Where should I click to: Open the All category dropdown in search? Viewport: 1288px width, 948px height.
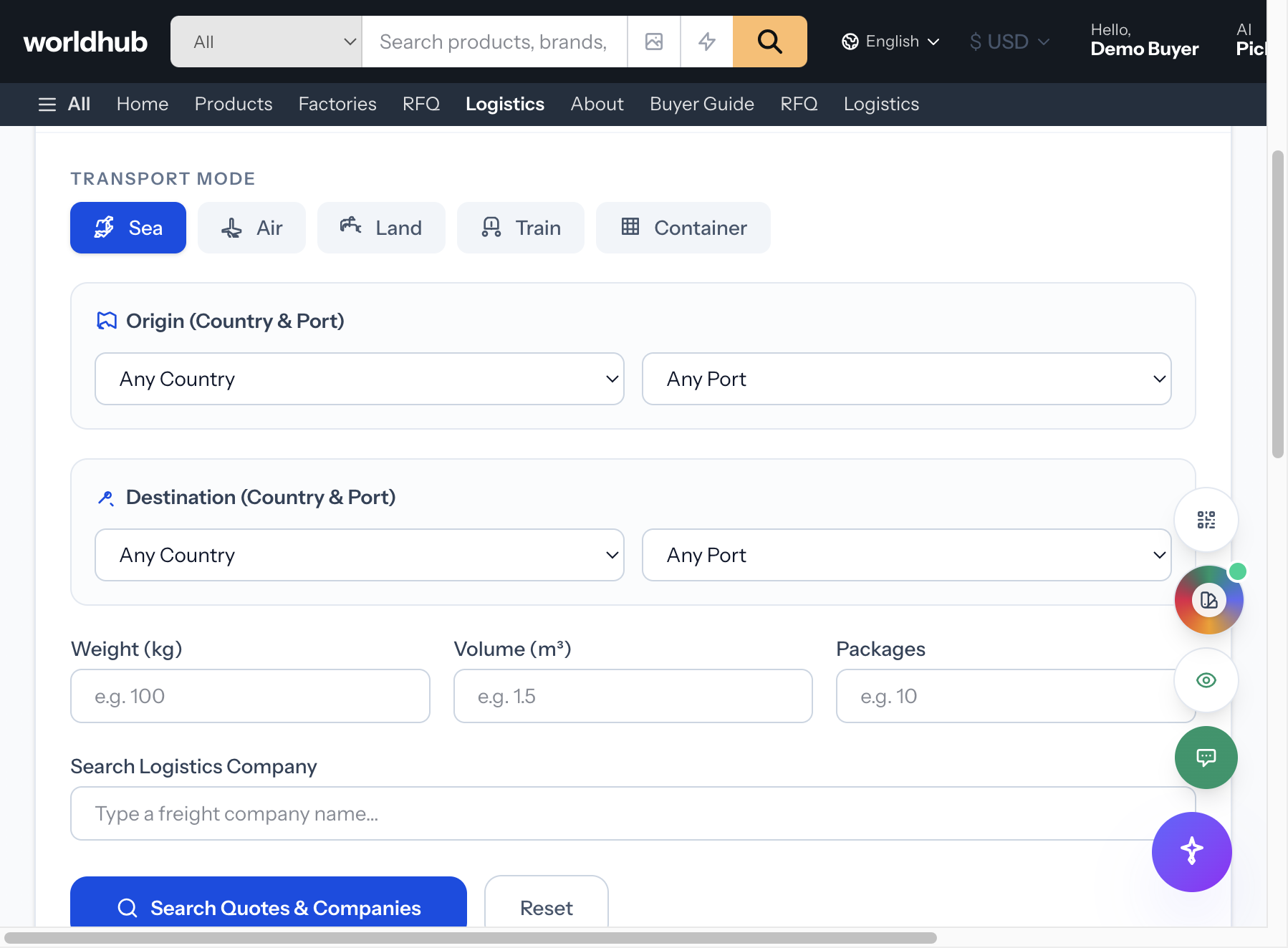[266, 42]
